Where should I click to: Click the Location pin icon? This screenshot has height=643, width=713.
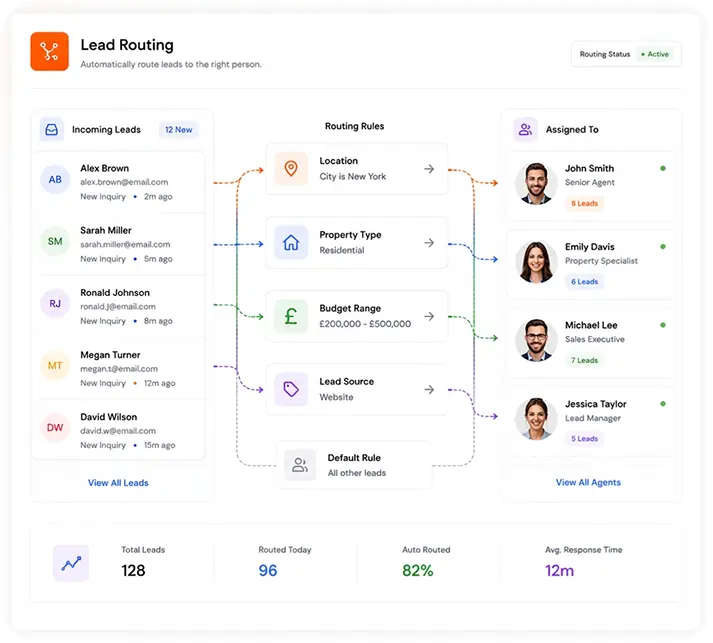coord(291,169)
